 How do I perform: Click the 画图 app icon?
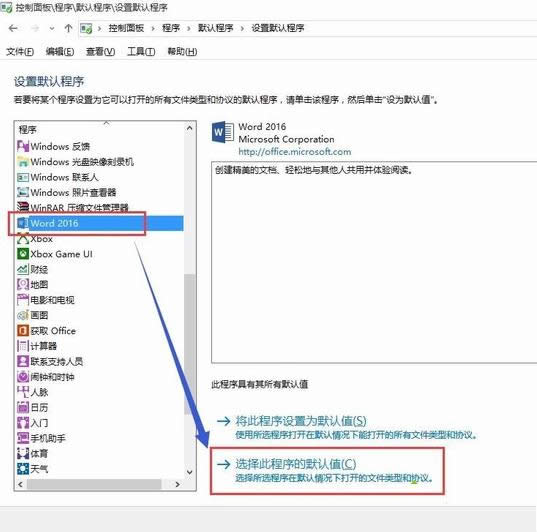[23, 315]
